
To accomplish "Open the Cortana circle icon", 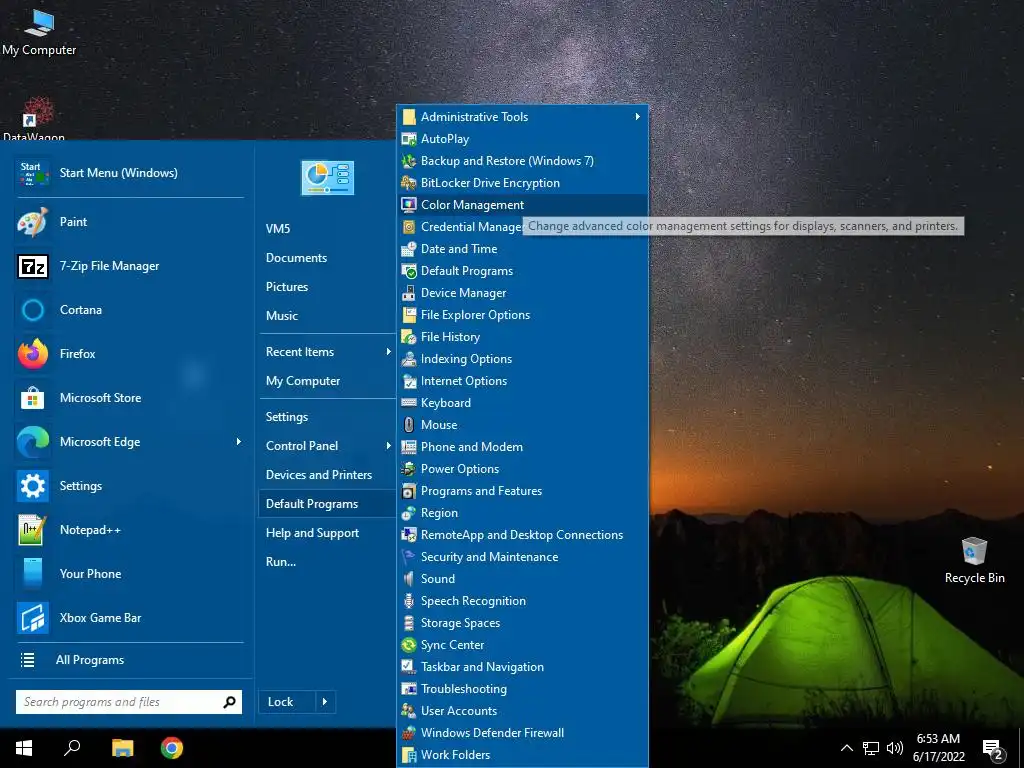I will 33,310.
